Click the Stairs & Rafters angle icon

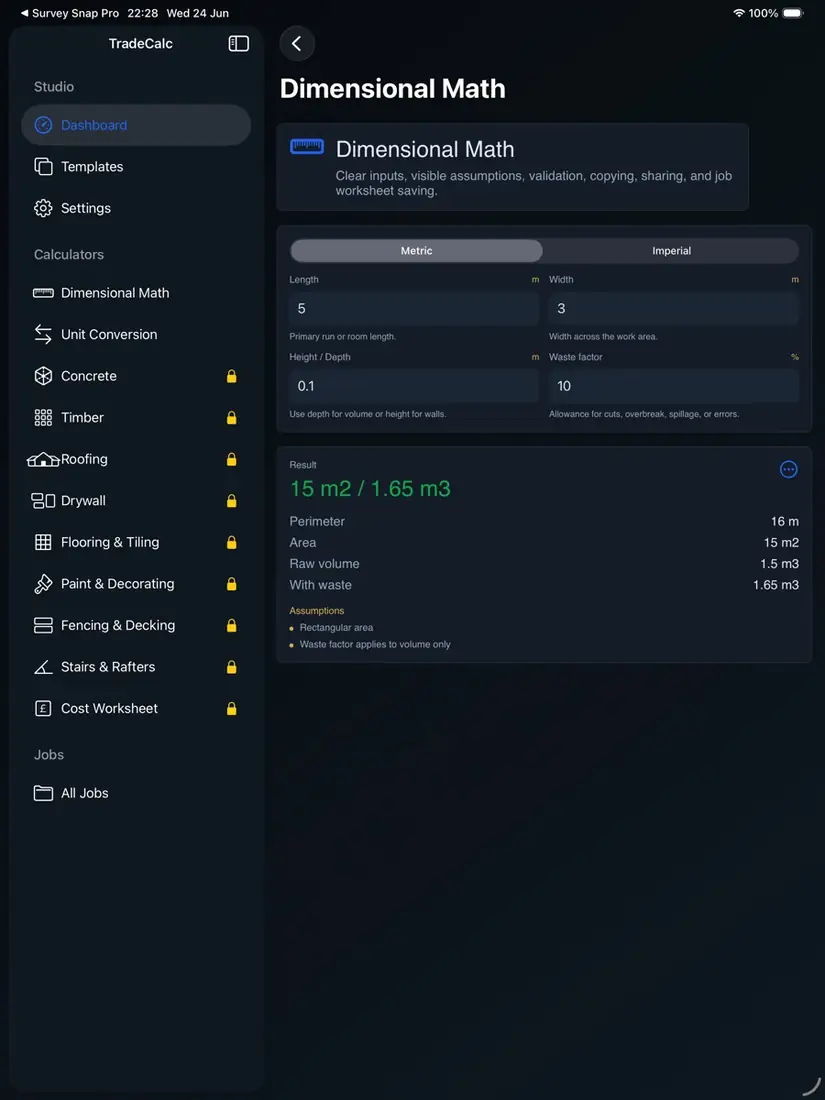pos(43,667)
